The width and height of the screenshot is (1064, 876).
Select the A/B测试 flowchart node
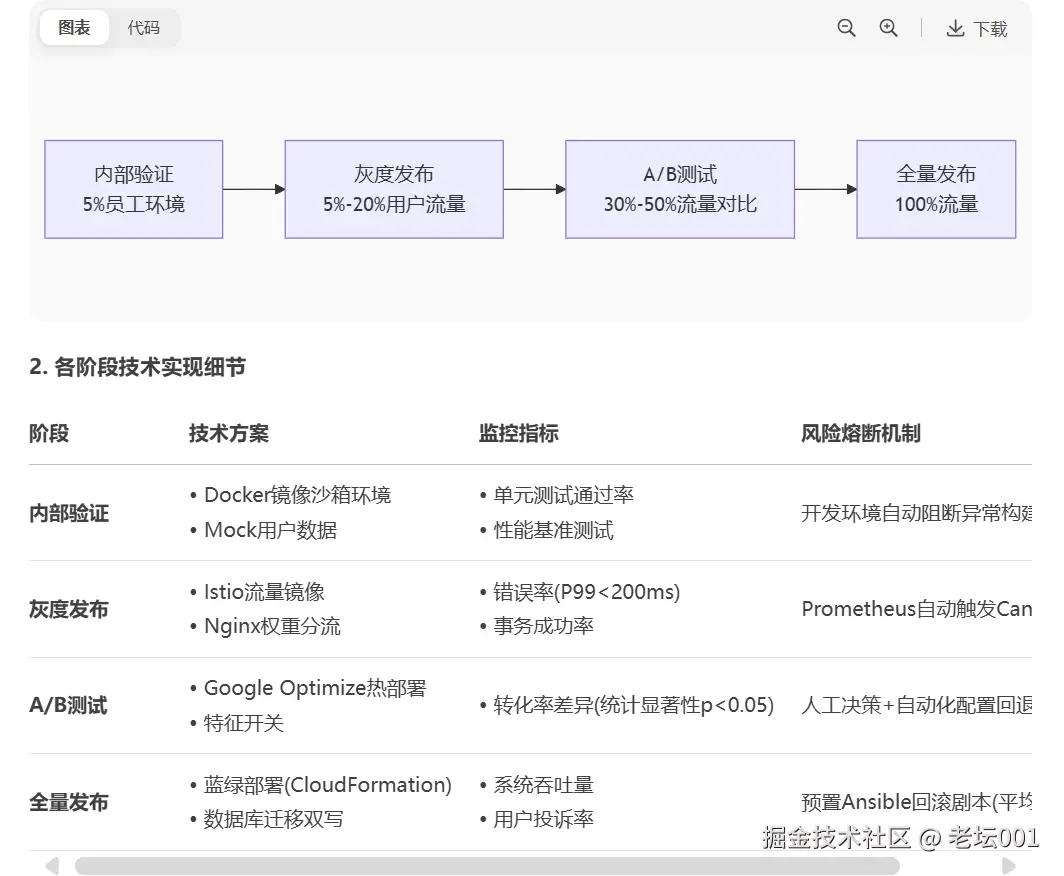tap(680, 188)
